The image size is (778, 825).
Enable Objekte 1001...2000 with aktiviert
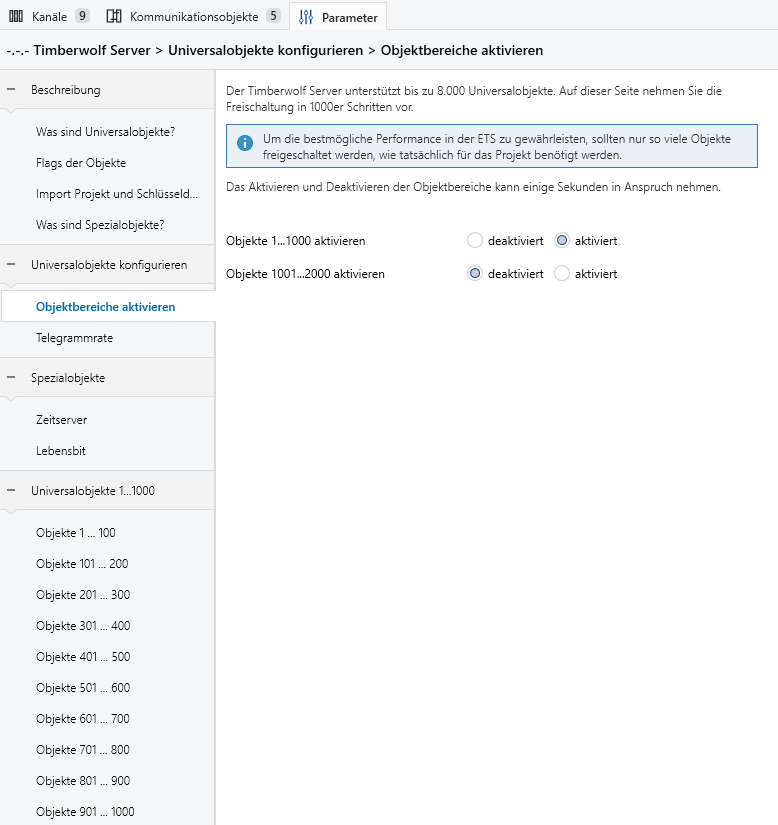click(x=562, y=274)
